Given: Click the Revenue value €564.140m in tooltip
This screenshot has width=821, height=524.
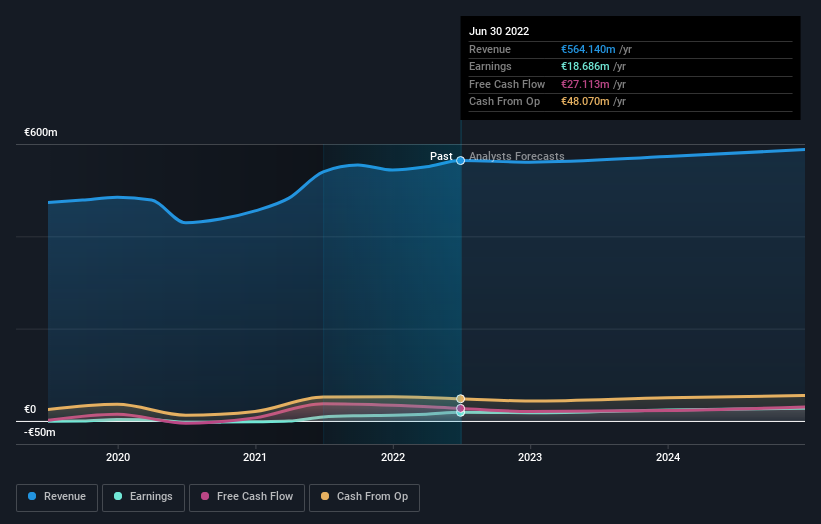Looking at the screenshot, I should 588,49.
